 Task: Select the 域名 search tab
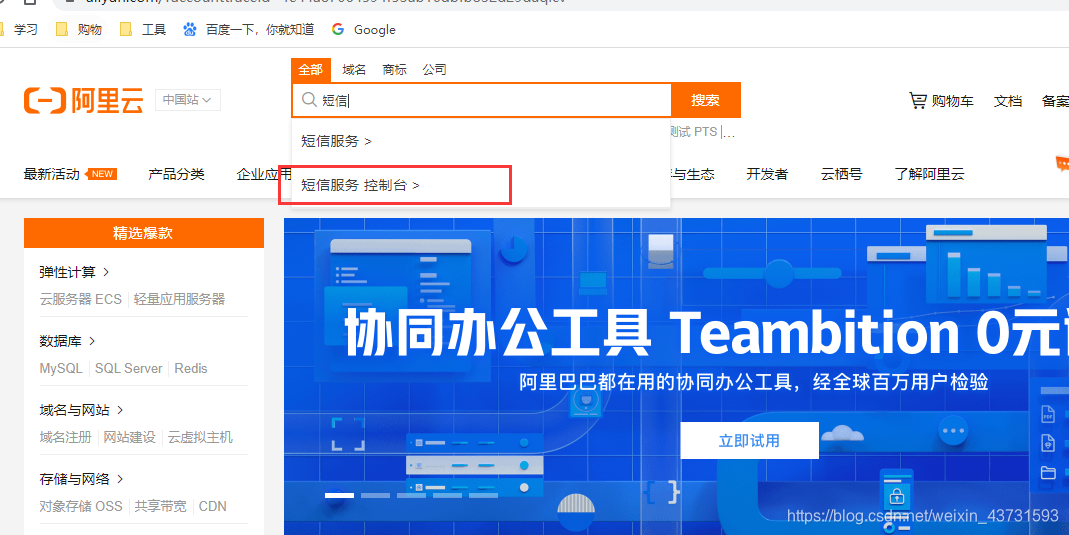(x=355, y=70)
